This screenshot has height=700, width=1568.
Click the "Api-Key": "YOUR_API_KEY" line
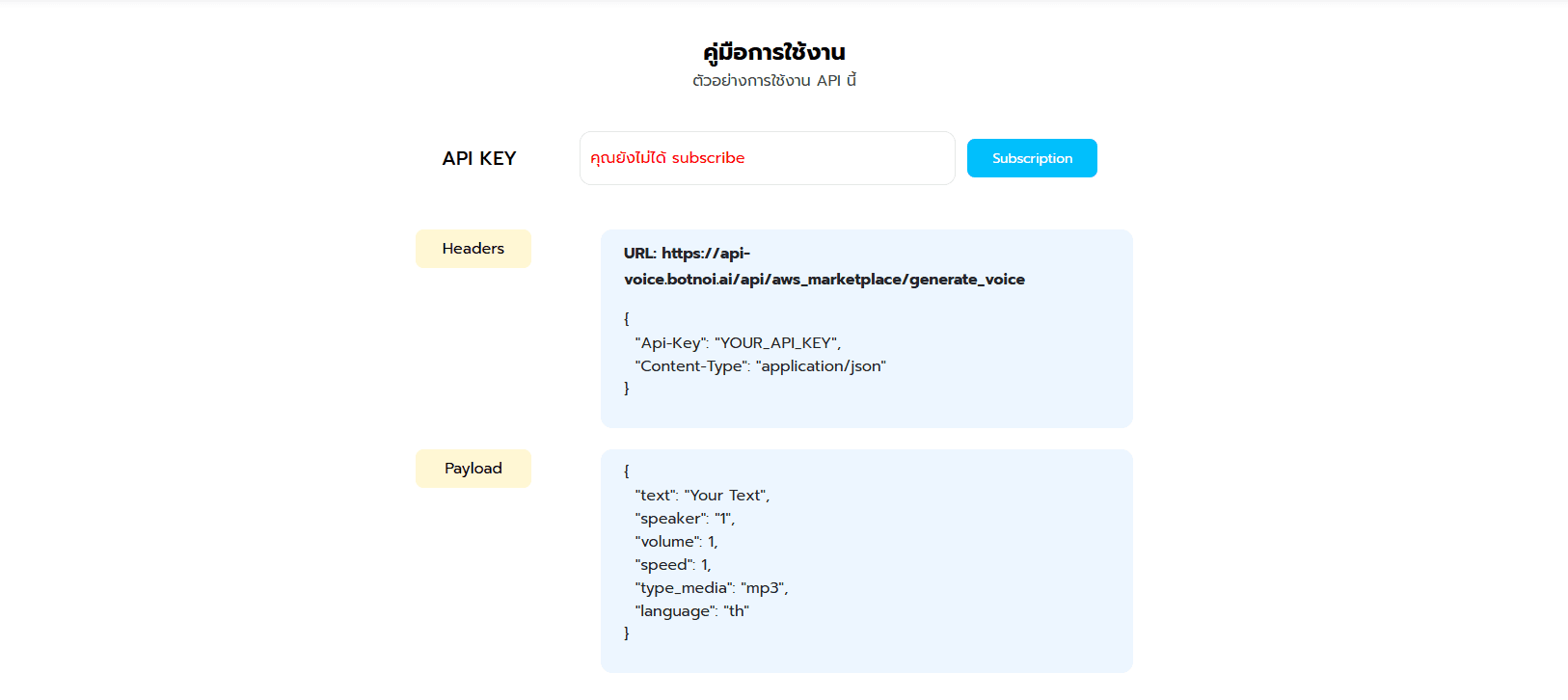[738, 343]
